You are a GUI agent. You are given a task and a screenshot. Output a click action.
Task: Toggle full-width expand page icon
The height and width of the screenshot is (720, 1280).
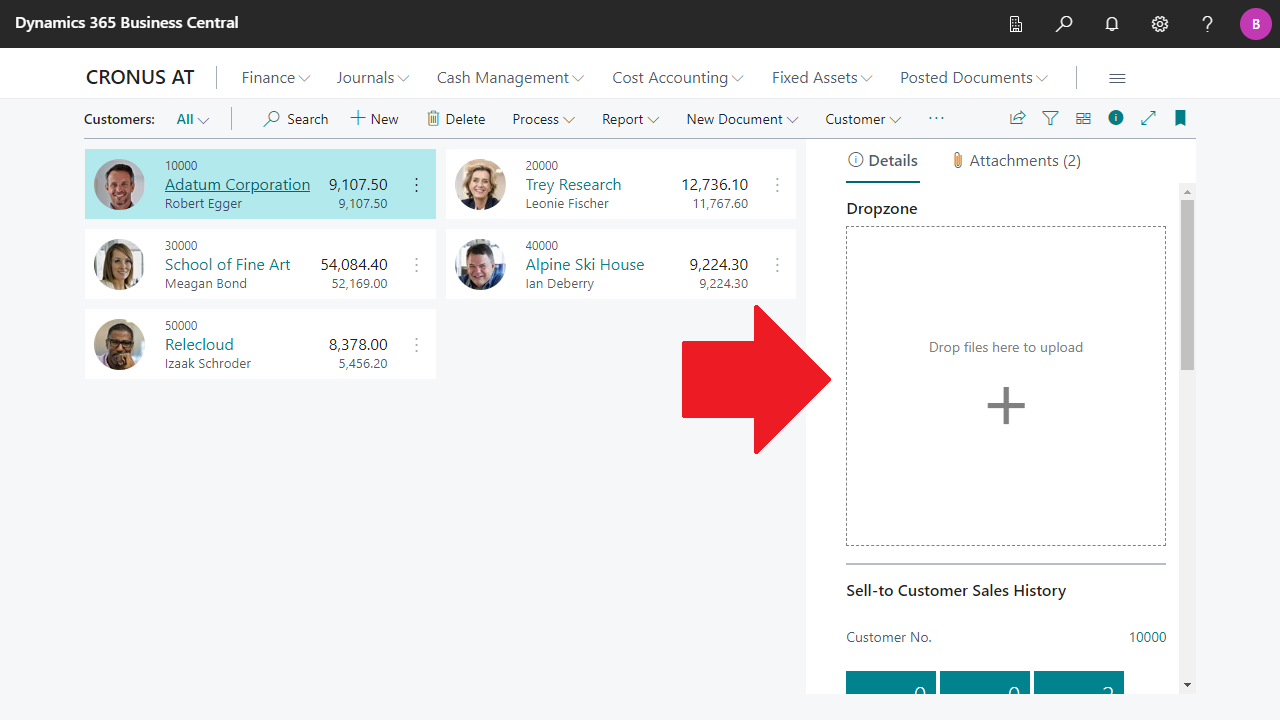click(x=1148, y=118)
